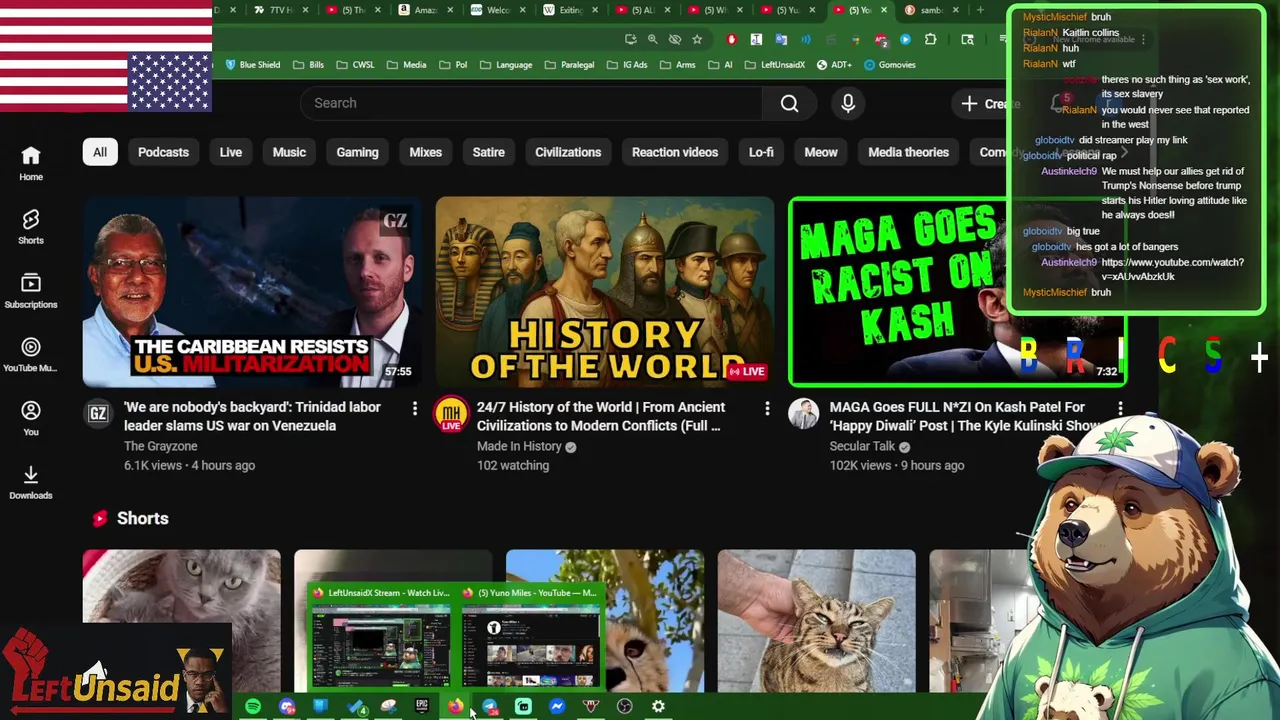
Task: Open the YouTube Home sidebar item
Action: (31, 163)
